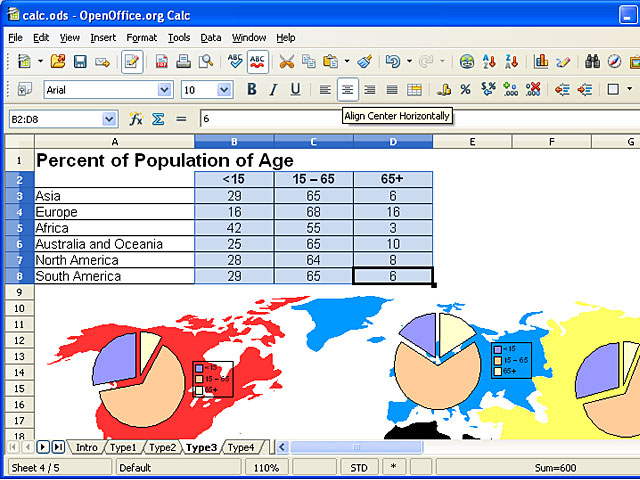Image resolution: width=640 pixels, height=480 pixels.
Task: Click the Format Paintbrush icon
Action: point(364,62)
